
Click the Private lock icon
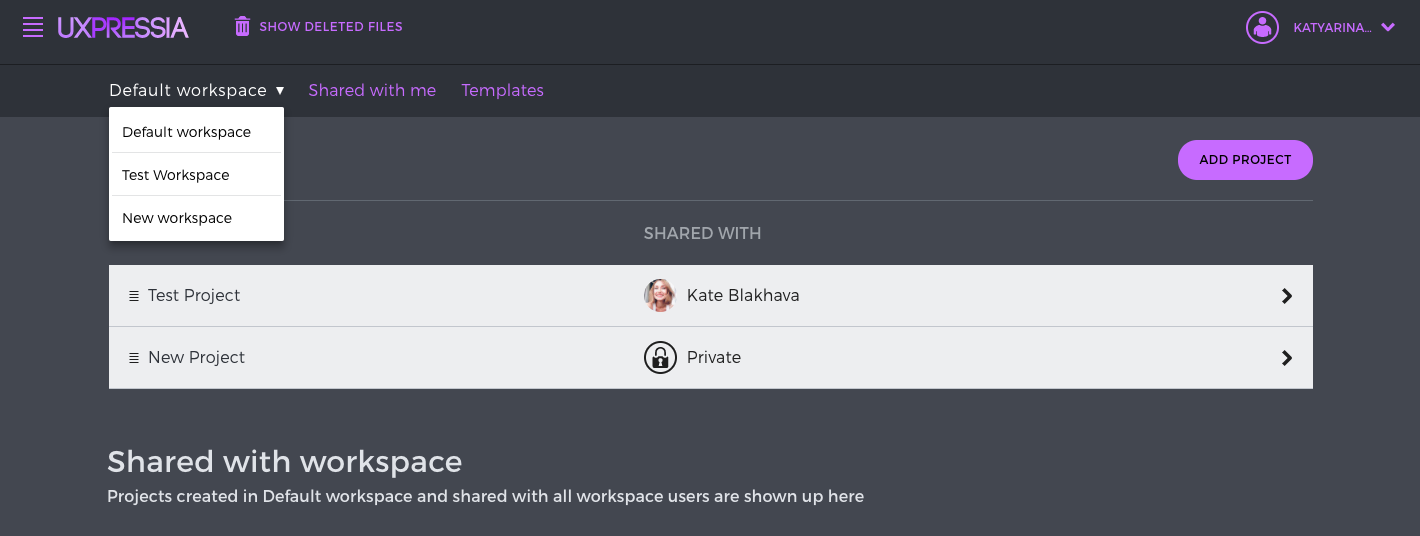pos(660,357)
